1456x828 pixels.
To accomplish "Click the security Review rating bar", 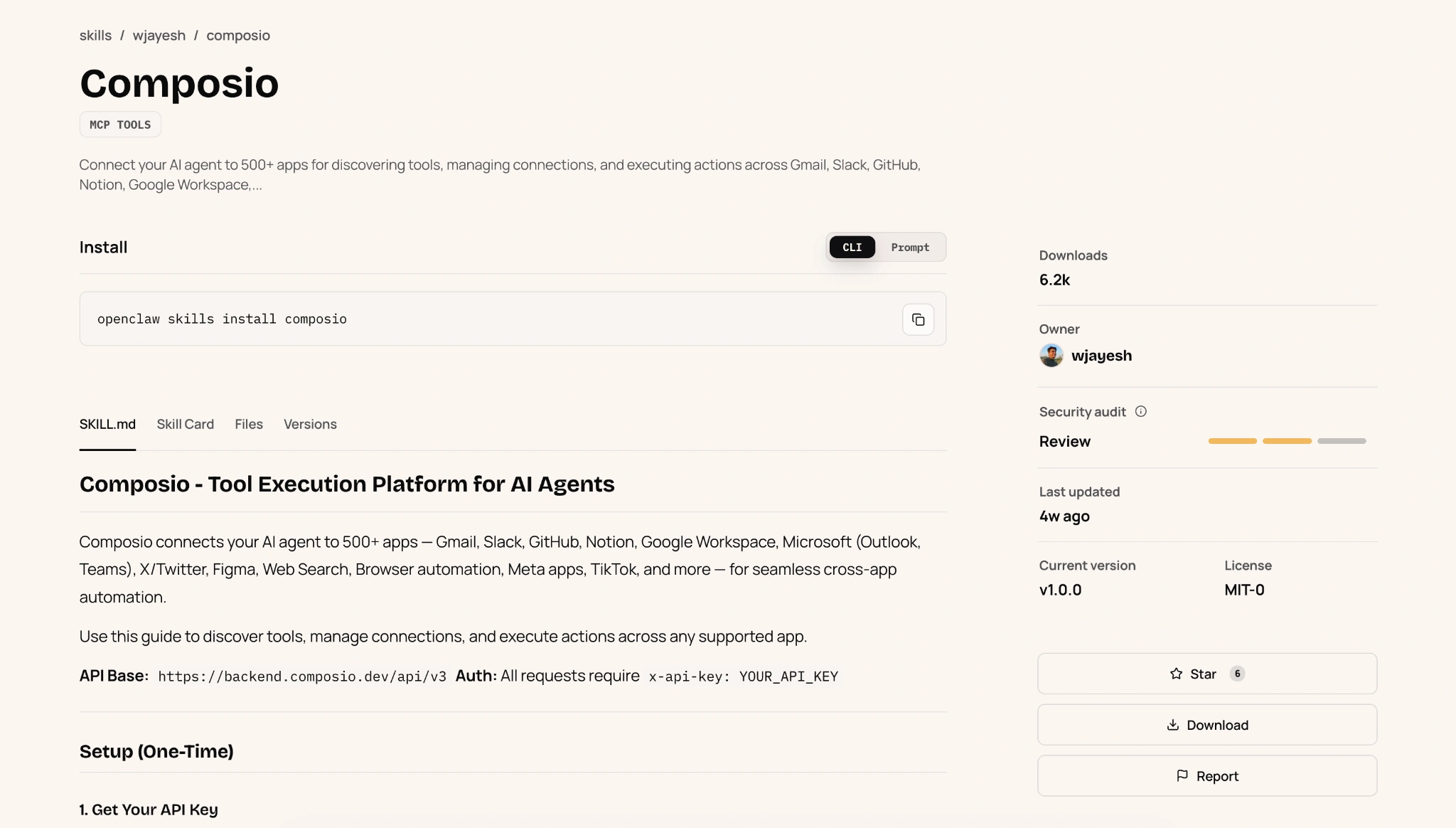I will point(1287,441).
